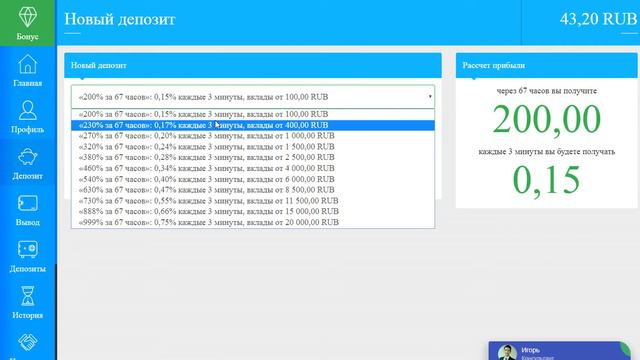Click the 200,00 profit value

[547, 119]
